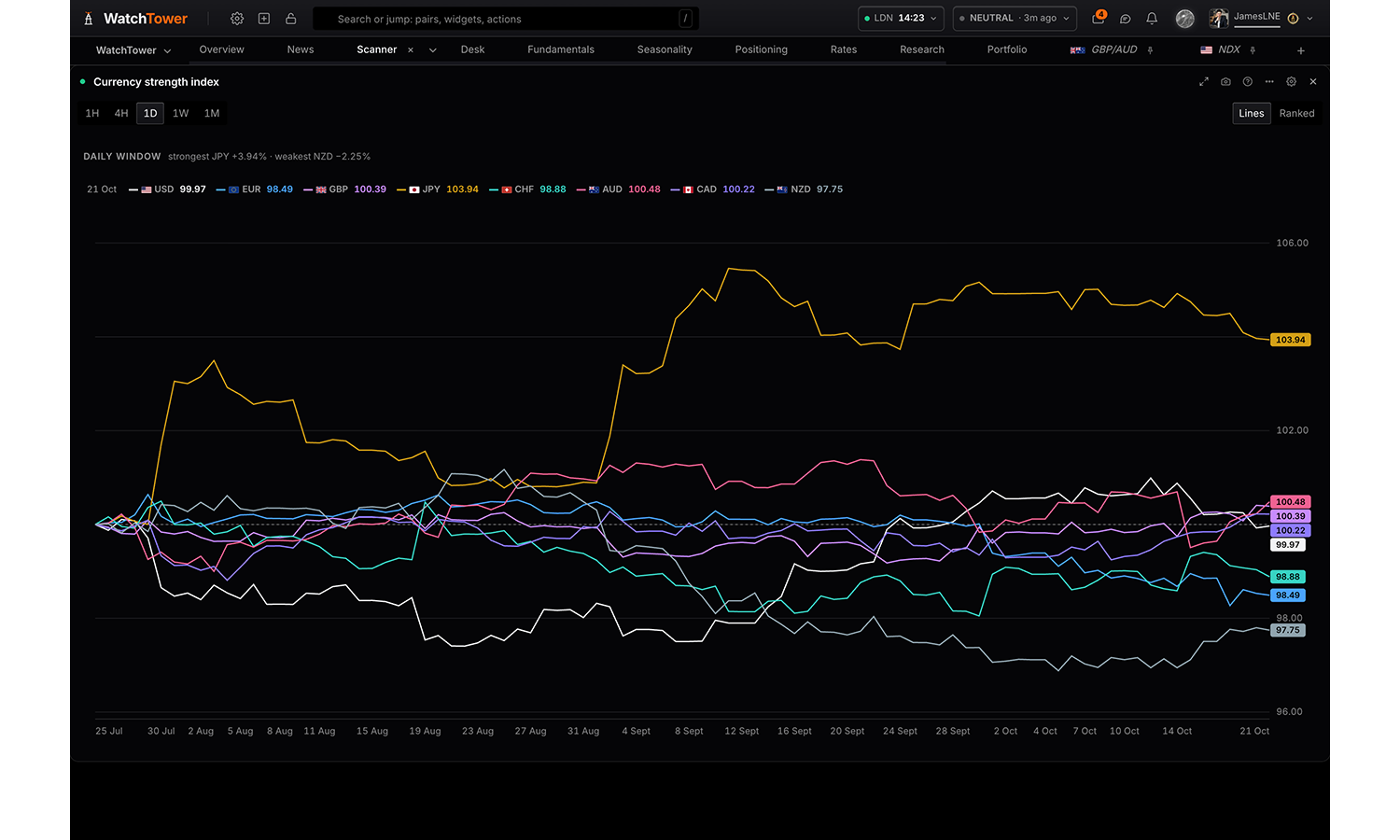Image resolution: width=1400 pixels, height=840 pixels.
Task: Click the add widget plus-square icon
Action: pos(264,19)
